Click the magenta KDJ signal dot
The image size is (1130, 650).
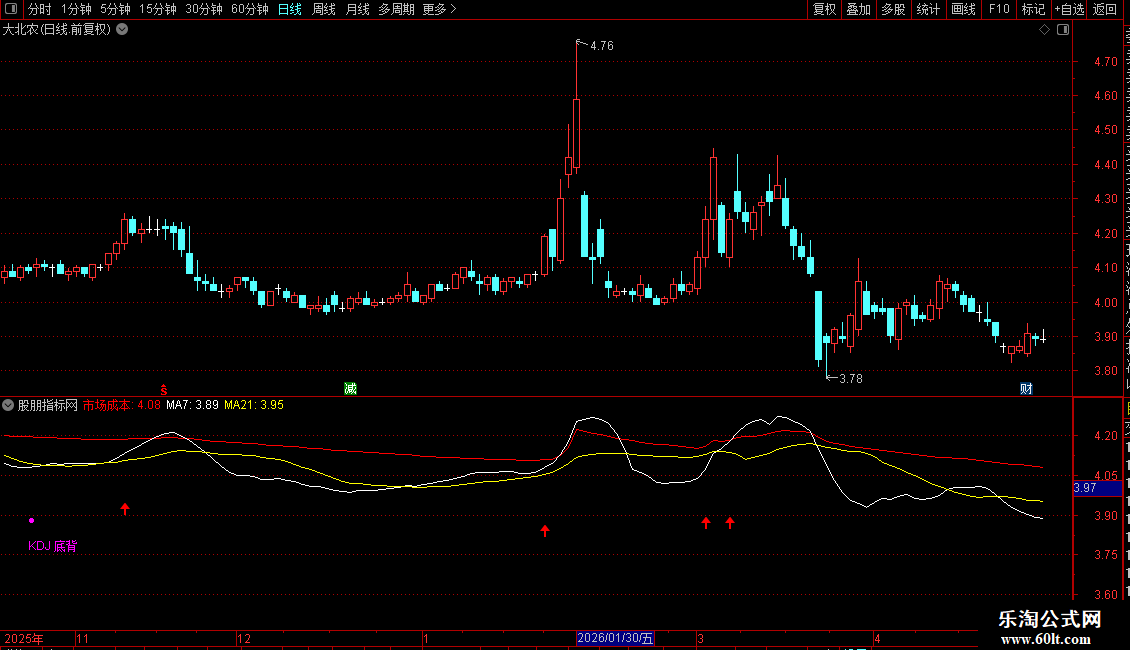coord(31,520)
